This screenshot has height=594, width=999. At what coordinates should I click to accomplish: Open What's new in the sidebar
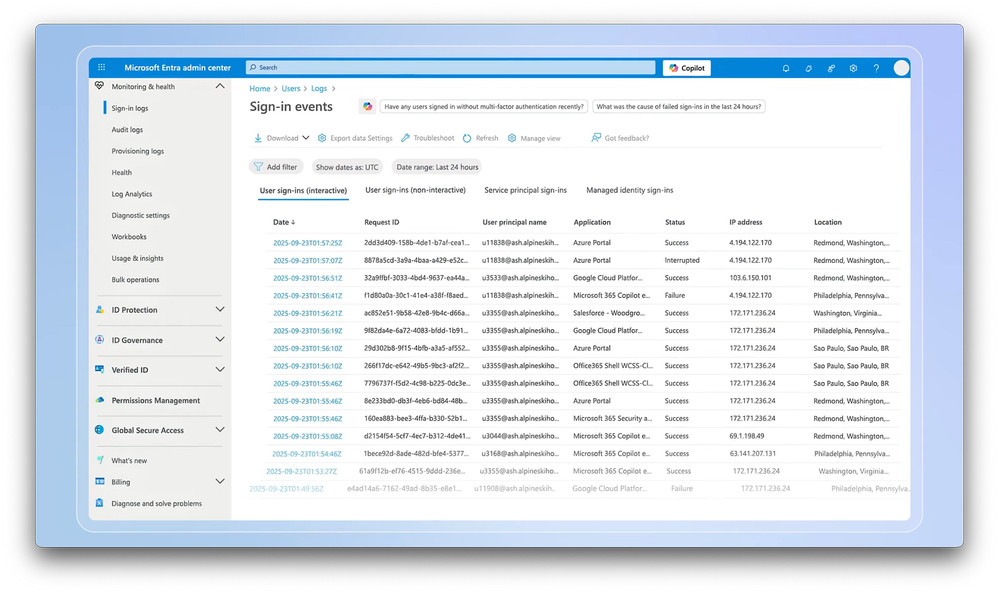[129, 460]
